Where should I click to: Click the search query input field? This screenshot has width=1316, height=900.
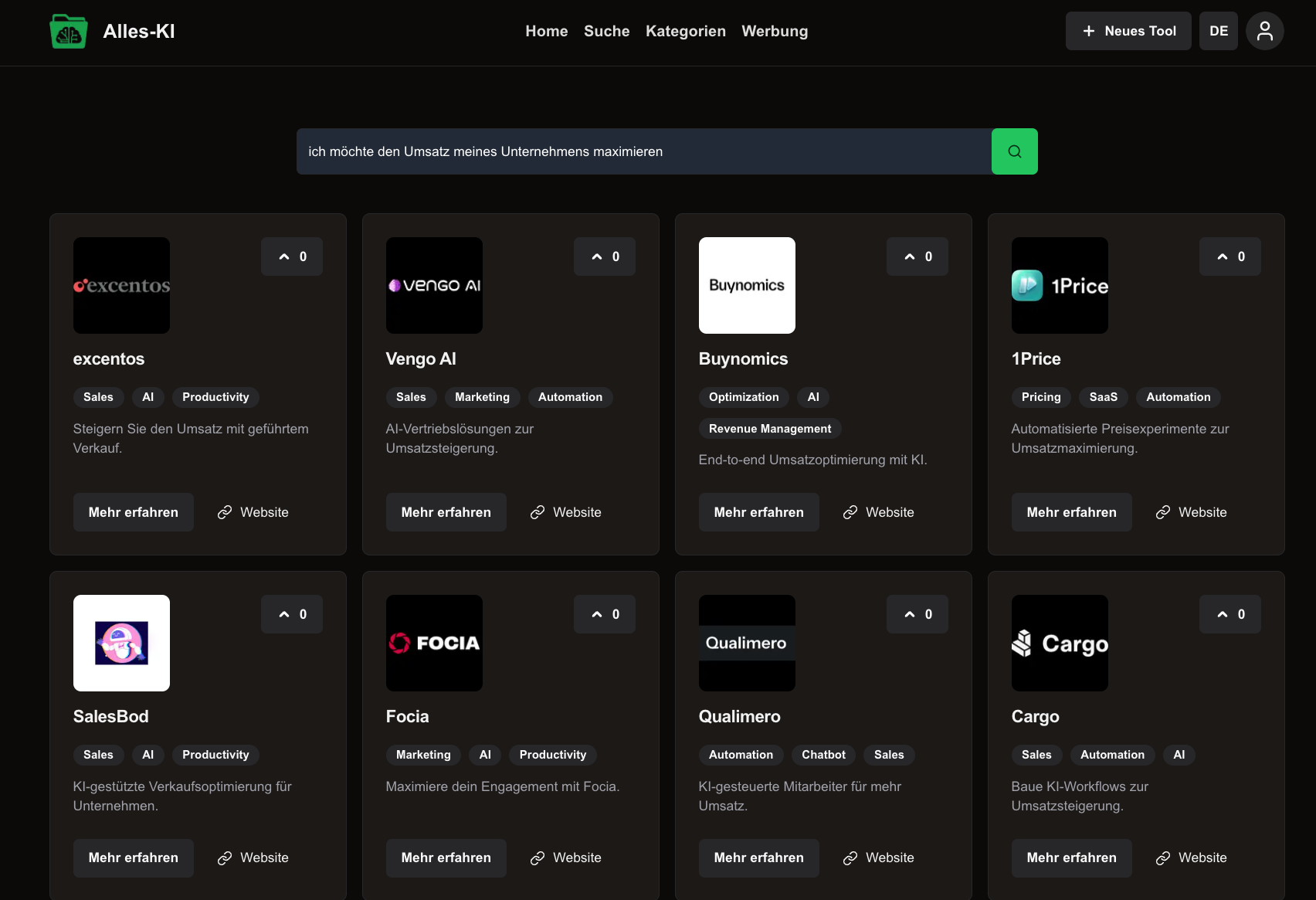pyautogui.click(x=644, y=151)
